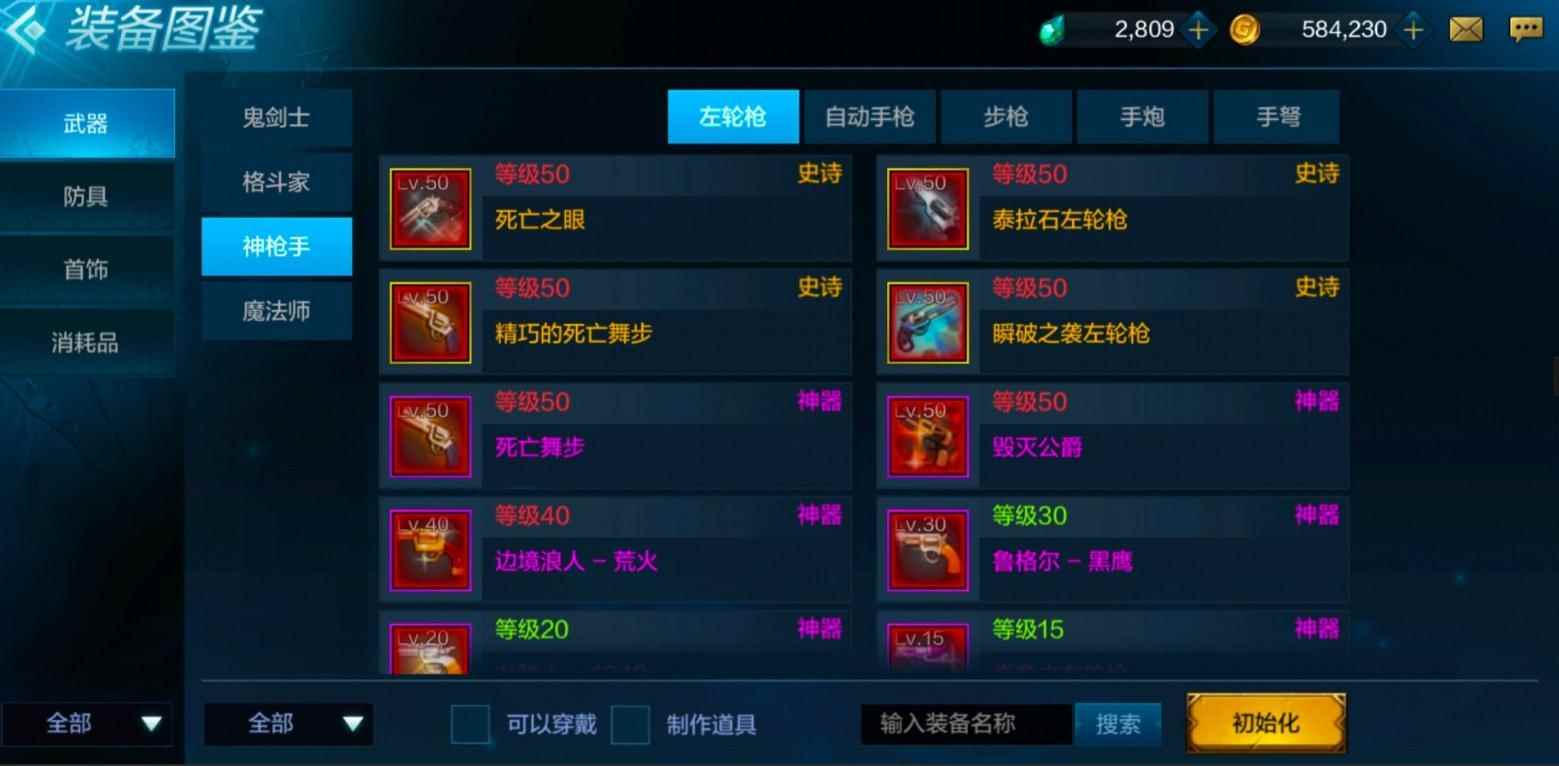Choose the 魔法师 class

tap(277, 311)
